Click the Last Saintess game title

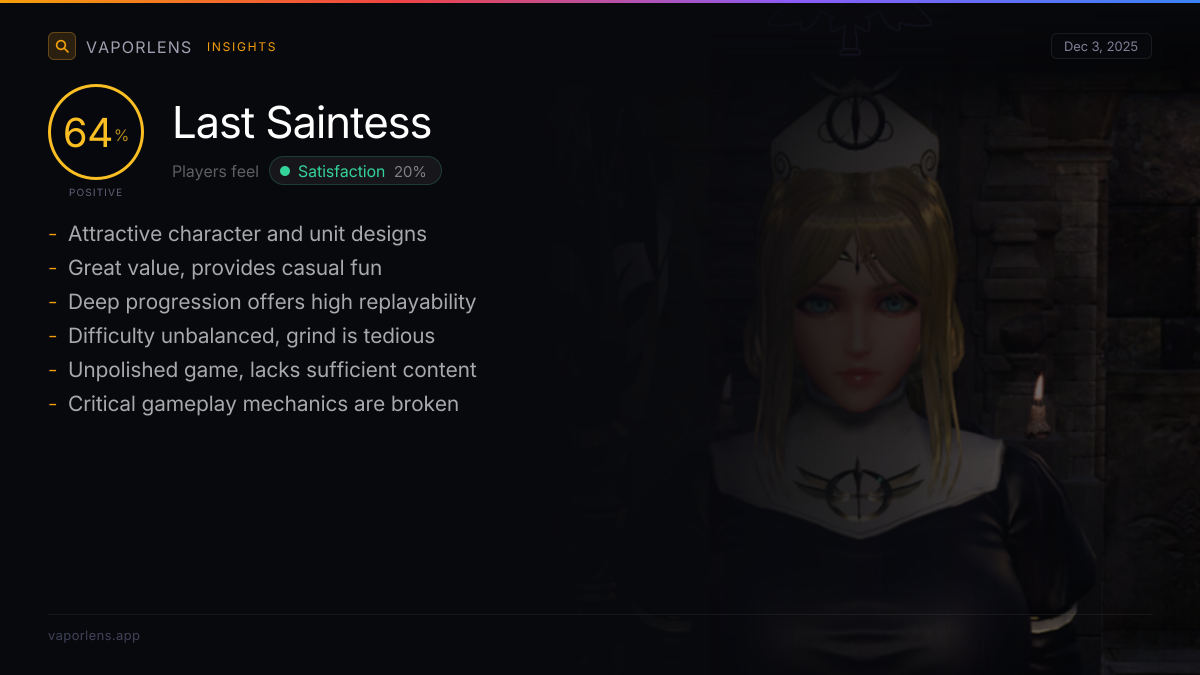302,123
